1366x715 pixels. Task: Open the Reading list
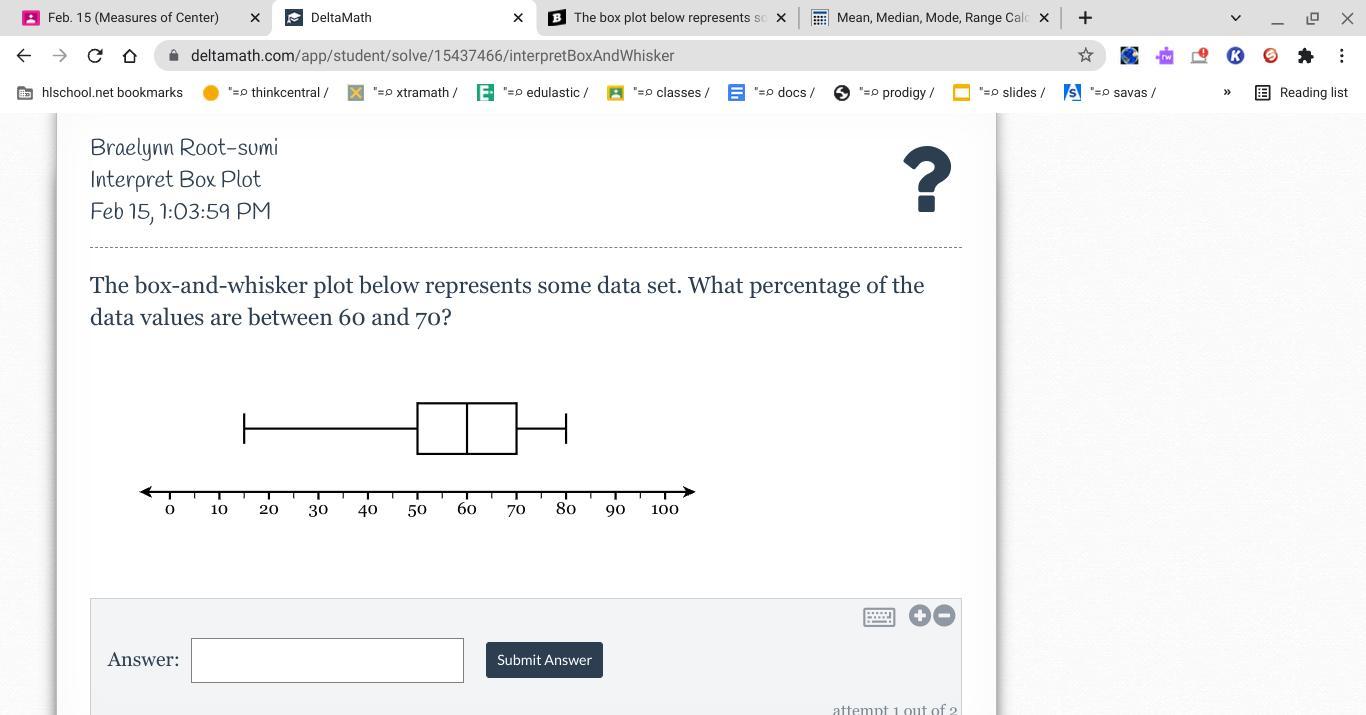coord(1301,92)
